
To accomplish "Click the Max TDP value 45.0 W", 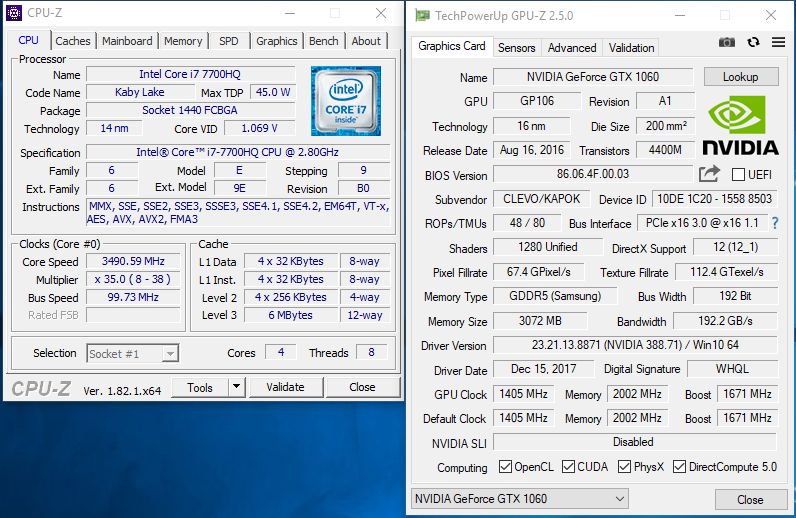I will (x=273, y=92).
